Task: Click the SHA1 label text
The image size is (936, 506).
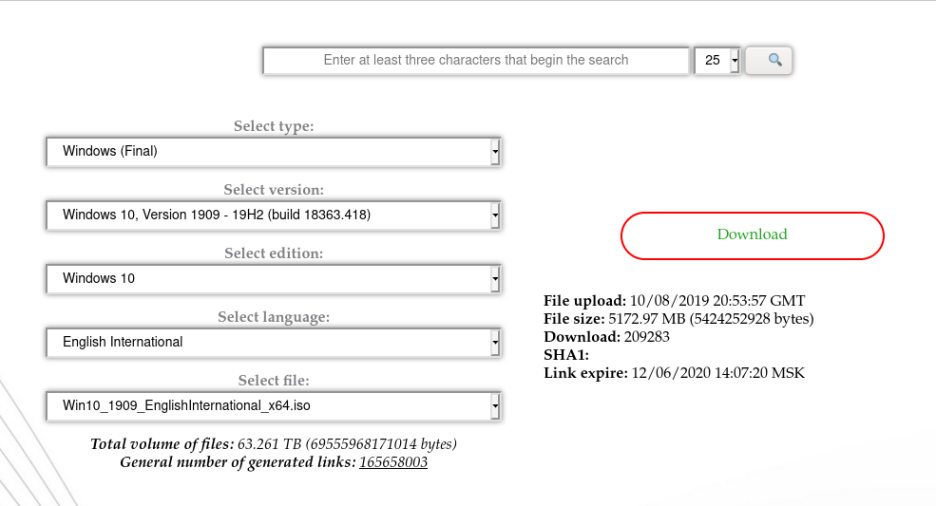Action: pos(566,355)
